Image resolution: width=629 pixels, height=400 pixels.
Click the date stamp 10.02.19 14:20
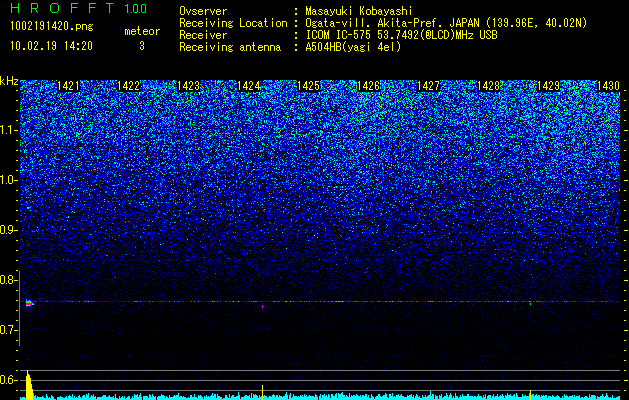point(51,46)
